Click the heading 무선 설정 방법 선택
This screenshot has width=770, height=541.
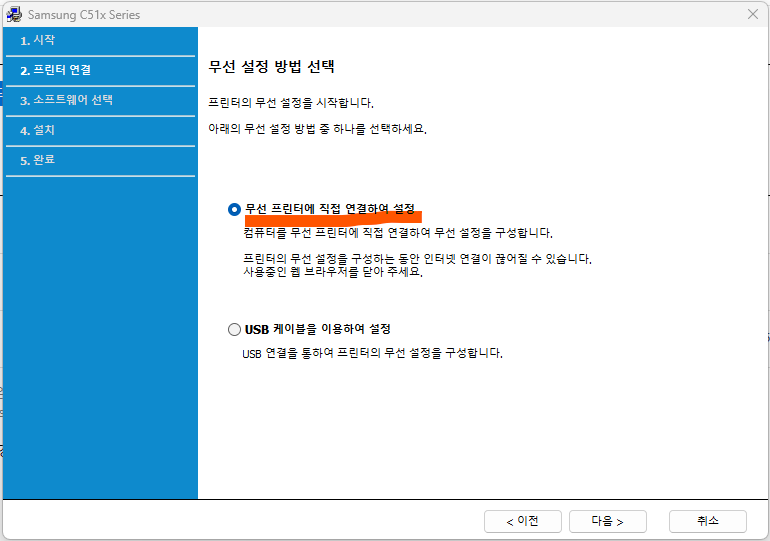[272, 66]
